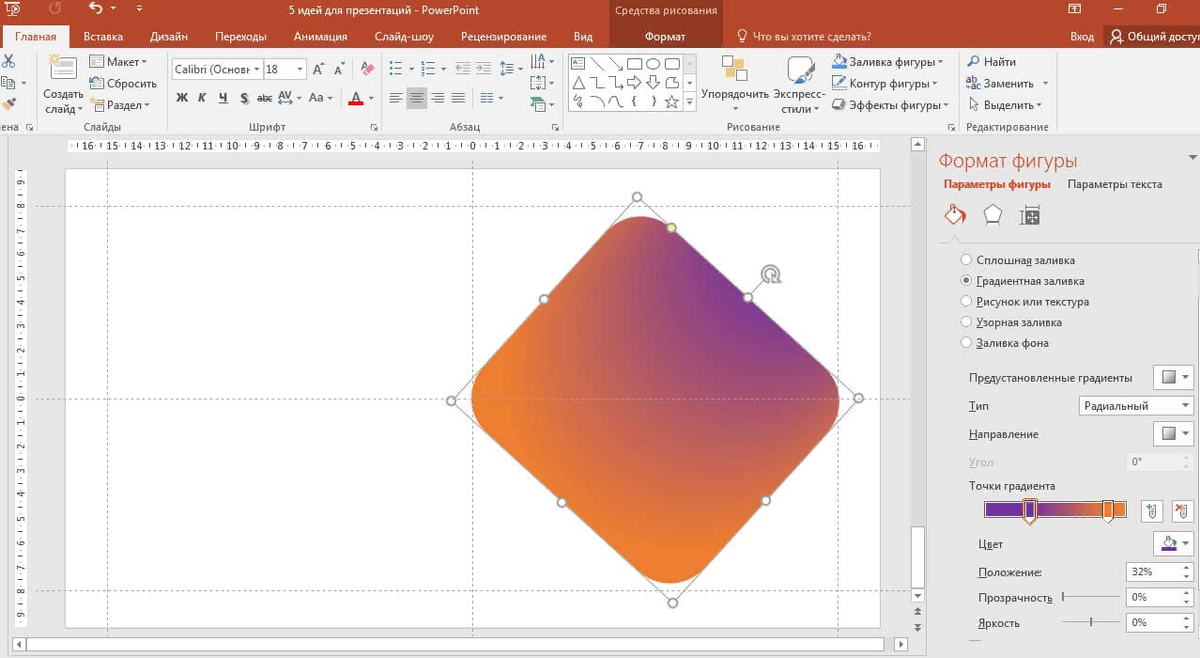Align text right in paragraph group

tap(438, 98)
